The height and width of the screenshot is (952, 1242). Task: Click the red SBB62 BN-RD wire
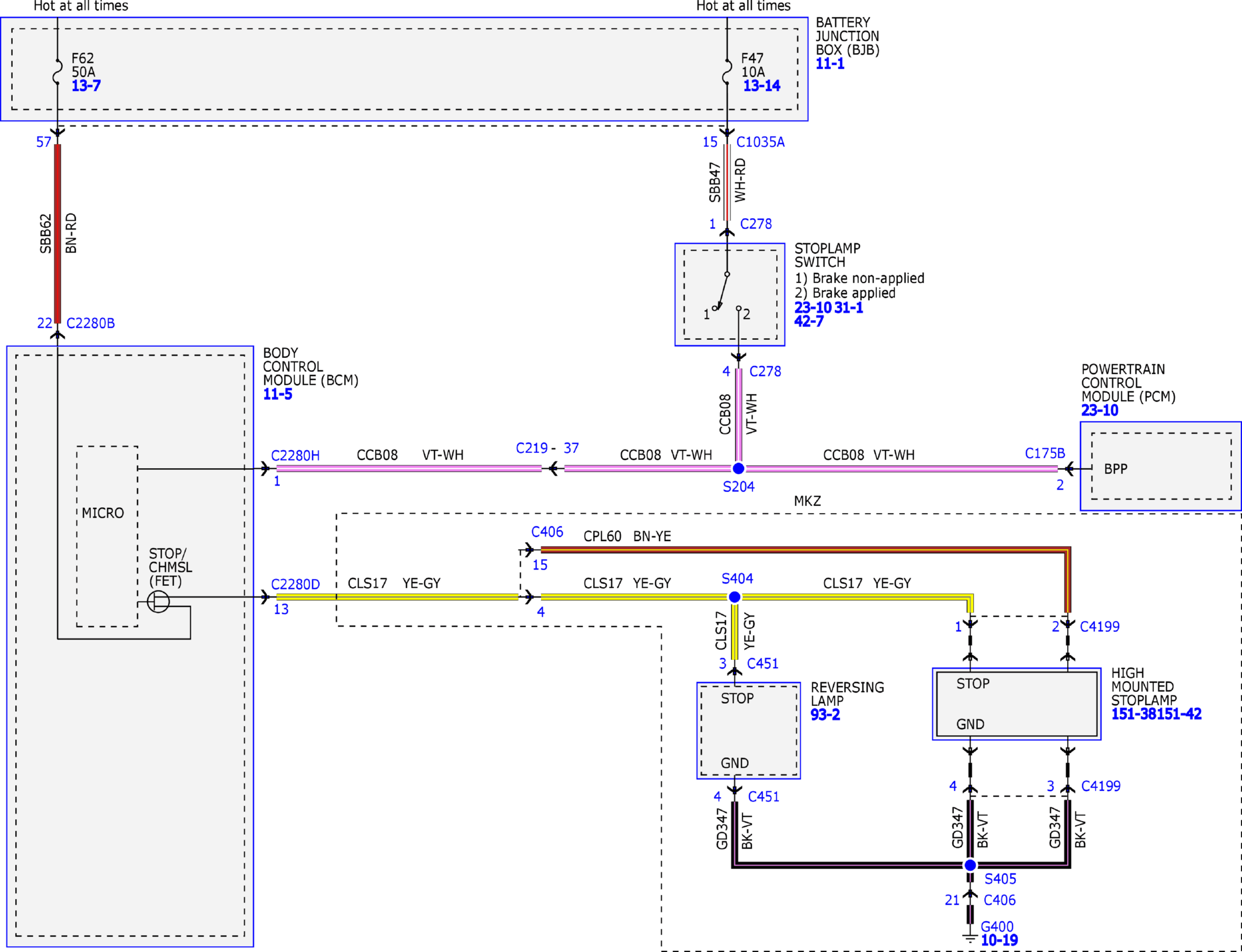57,233
